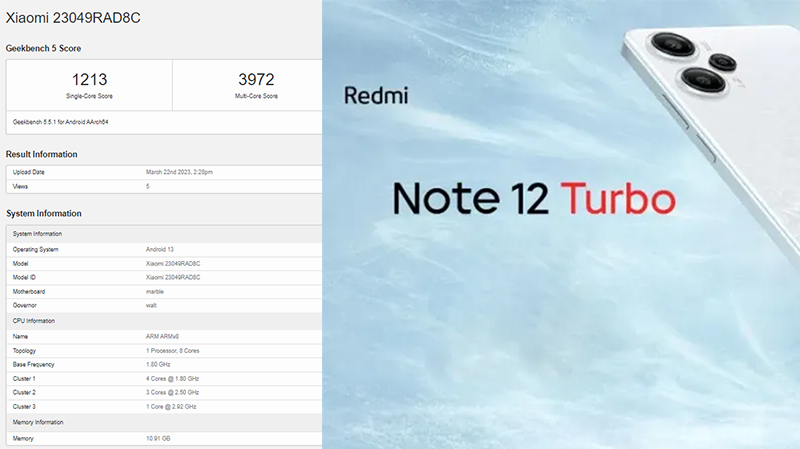800x449 pixels.
Task: Click the red Turbo word in the banner
Action: pos(618,198)
